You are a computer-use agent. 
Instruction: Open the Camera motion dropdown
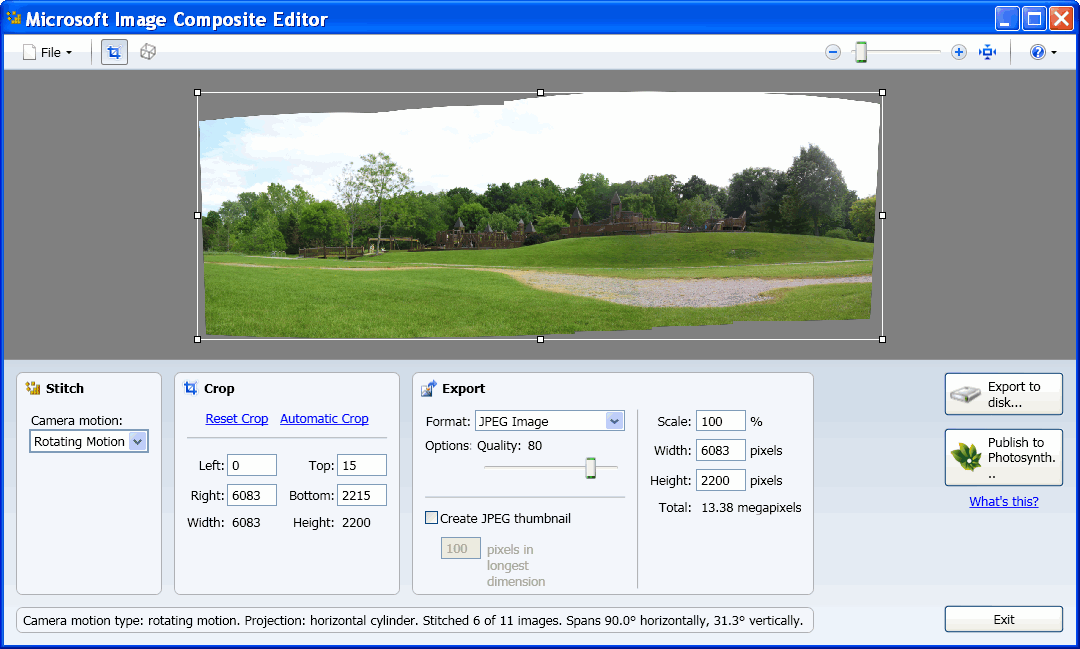(89, 442)
